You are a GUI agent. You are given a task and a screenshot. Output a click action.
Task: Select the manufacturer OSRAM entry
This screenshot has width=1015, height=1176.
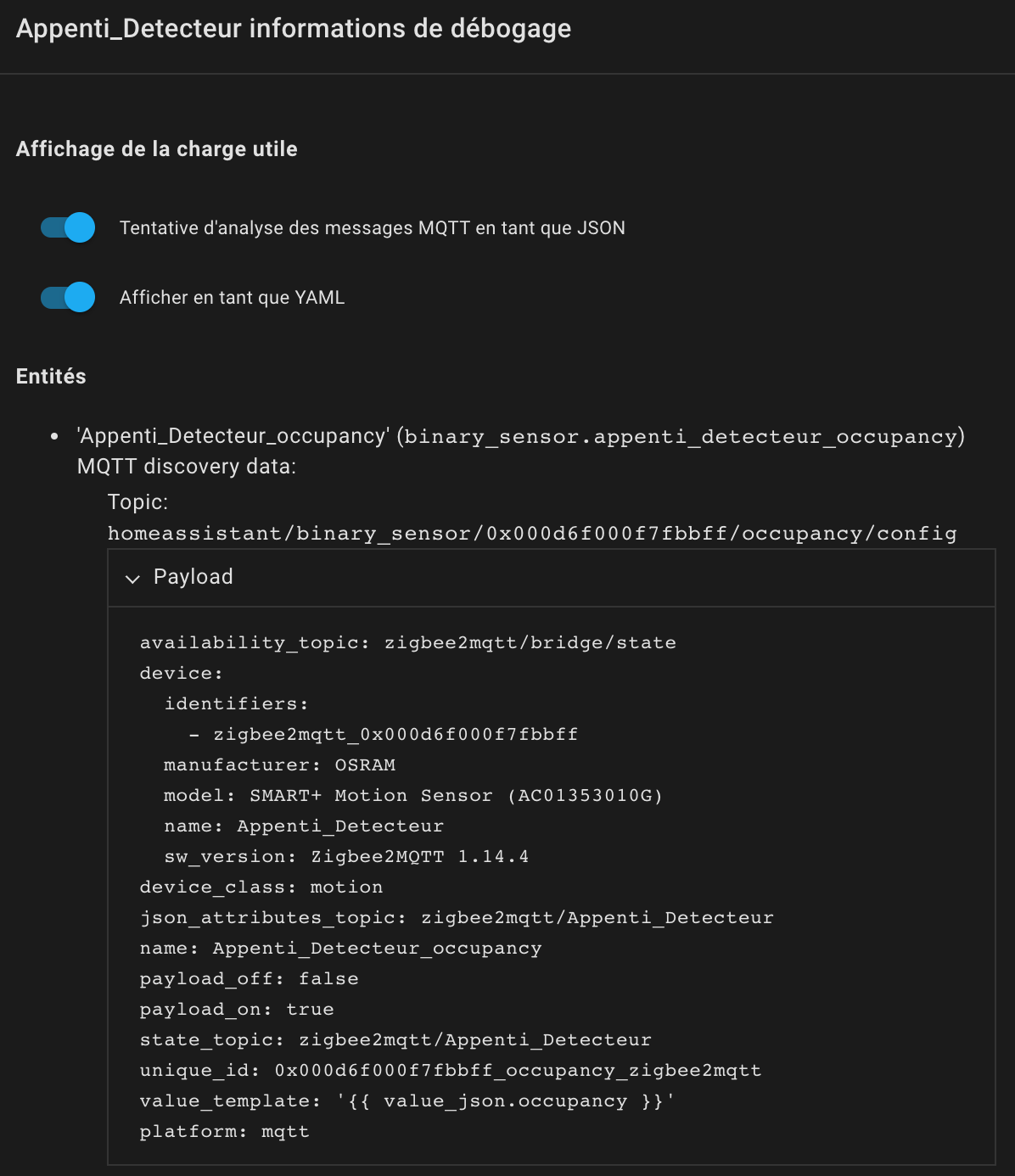[x=279, y=764]
